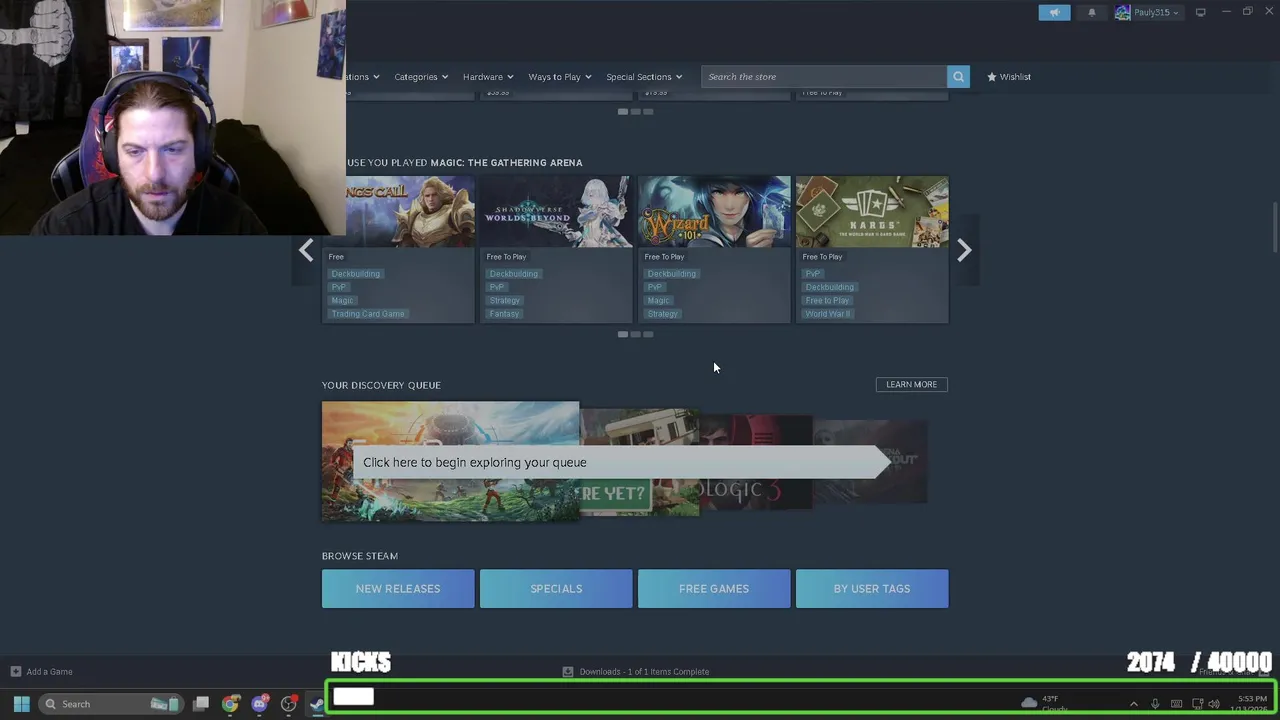Open Task View on the taskbar
The image size is (1280, 720).
201,704
